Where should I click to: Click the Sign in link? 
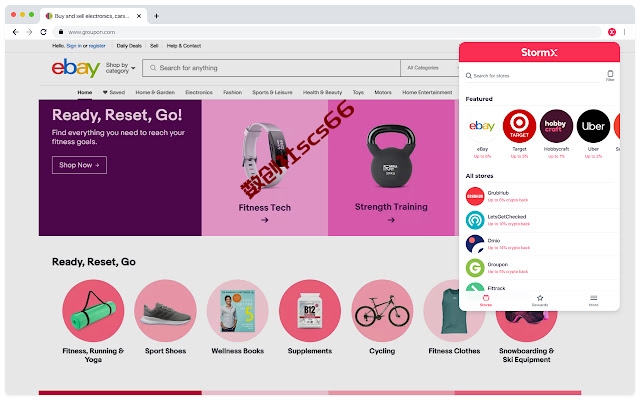(x=74, y=46)
